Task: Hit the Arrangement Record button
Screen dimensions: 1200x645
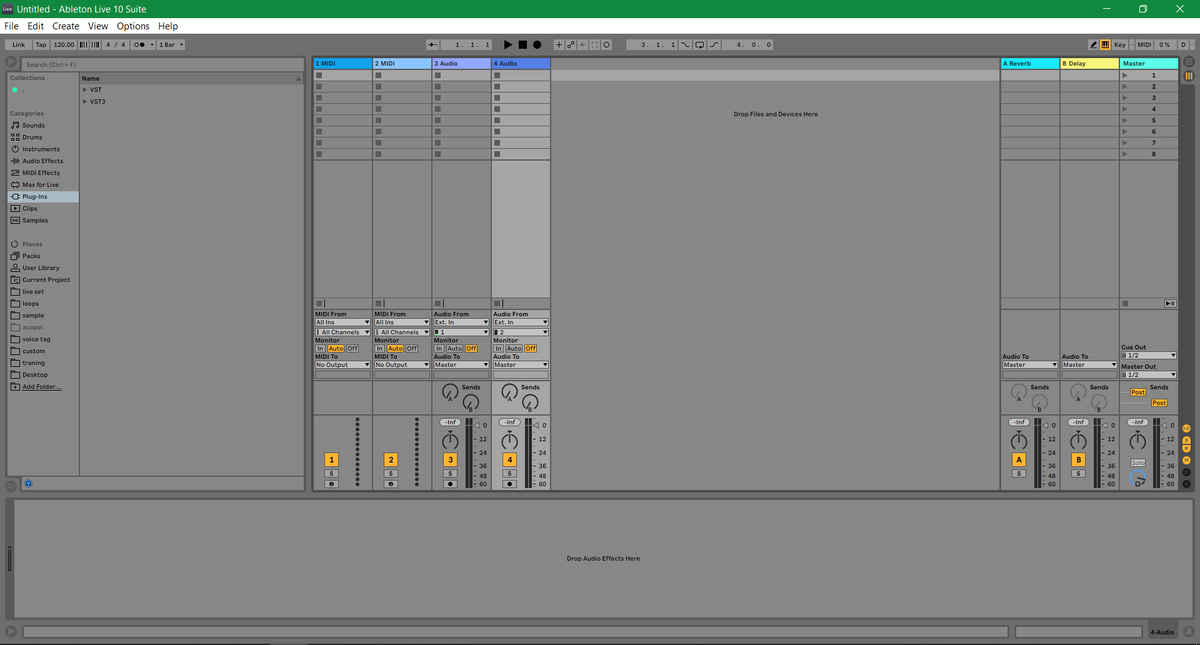Action: [537, 45]
